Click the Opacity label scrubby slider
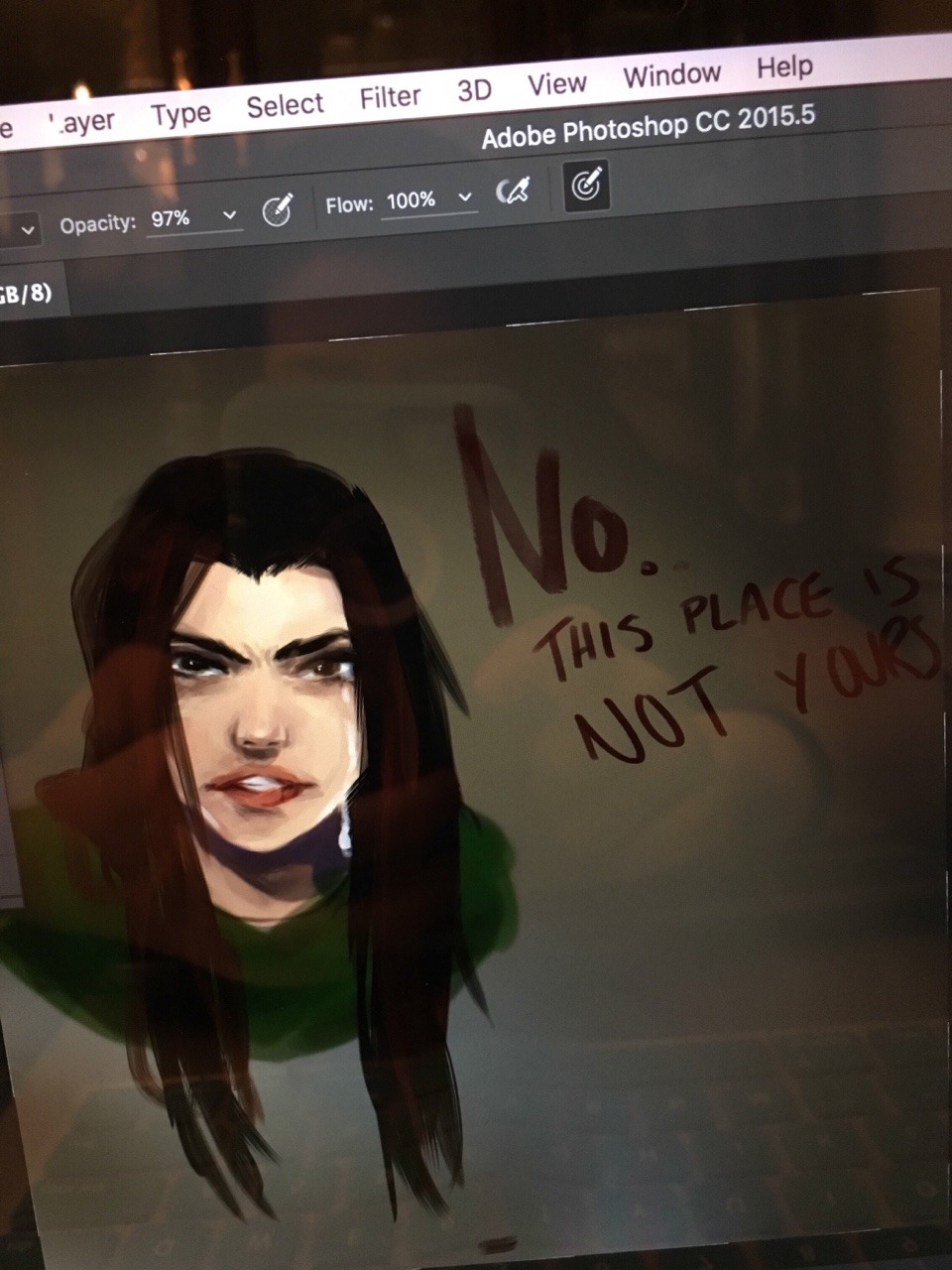Viewport: 952px width, 1270px height. pyautogui.click(x=97, y=224)
